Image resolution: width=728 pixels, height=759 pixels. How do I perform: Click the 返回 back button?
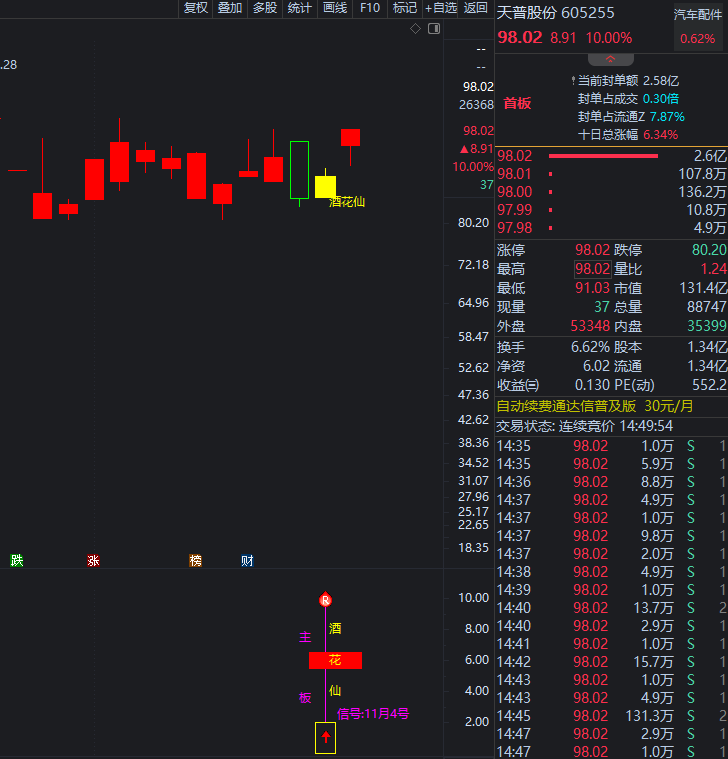click(x=476, y=8)
